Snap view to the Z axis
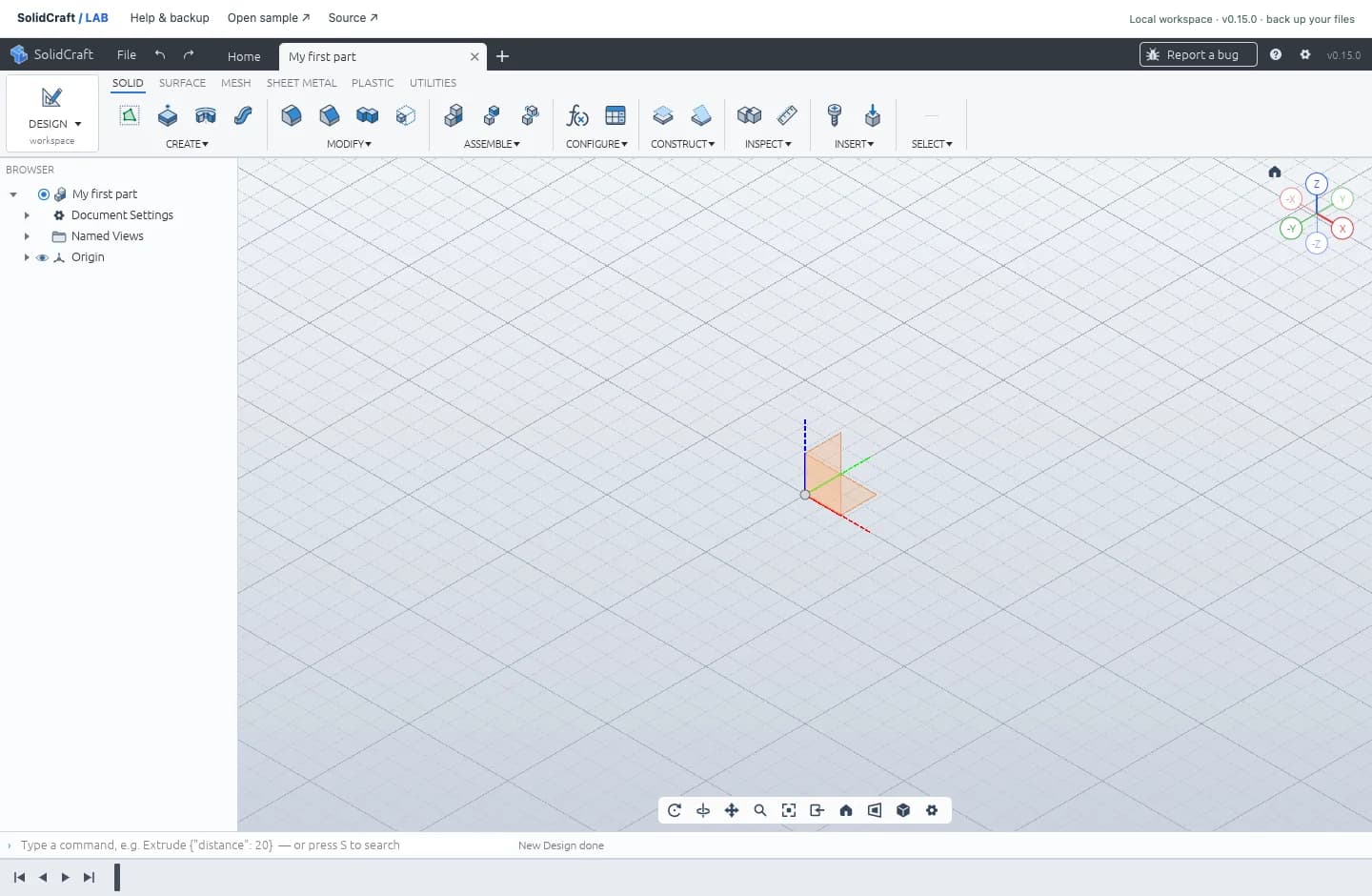1372x896 pixels. click(x=1317, y=184)
